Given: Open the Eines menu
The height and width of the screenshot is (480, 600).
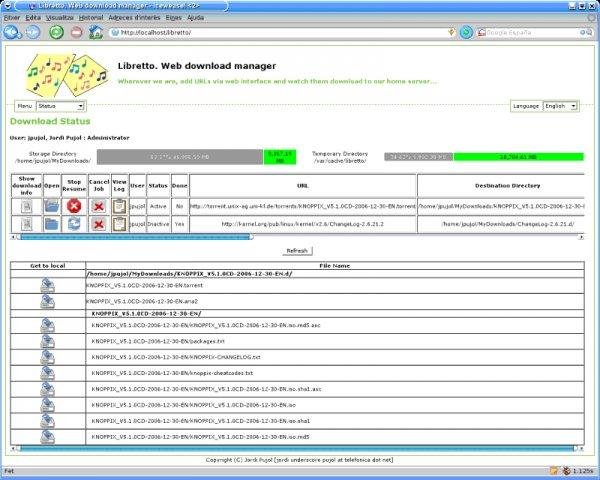Looking at the screenshot, I should (x=173, y=18).
